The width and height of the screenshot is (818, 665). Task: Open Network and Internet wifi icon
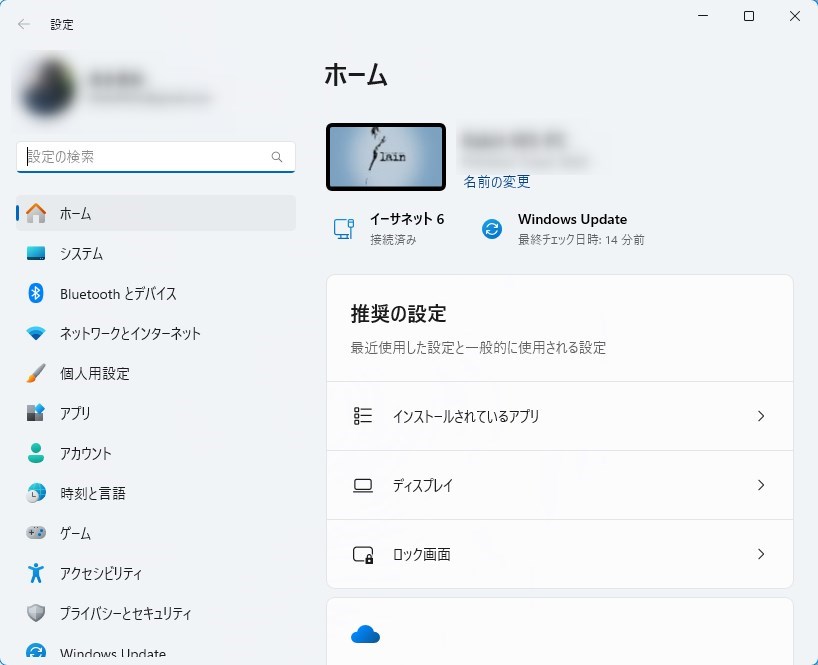[x=36, y=334]
